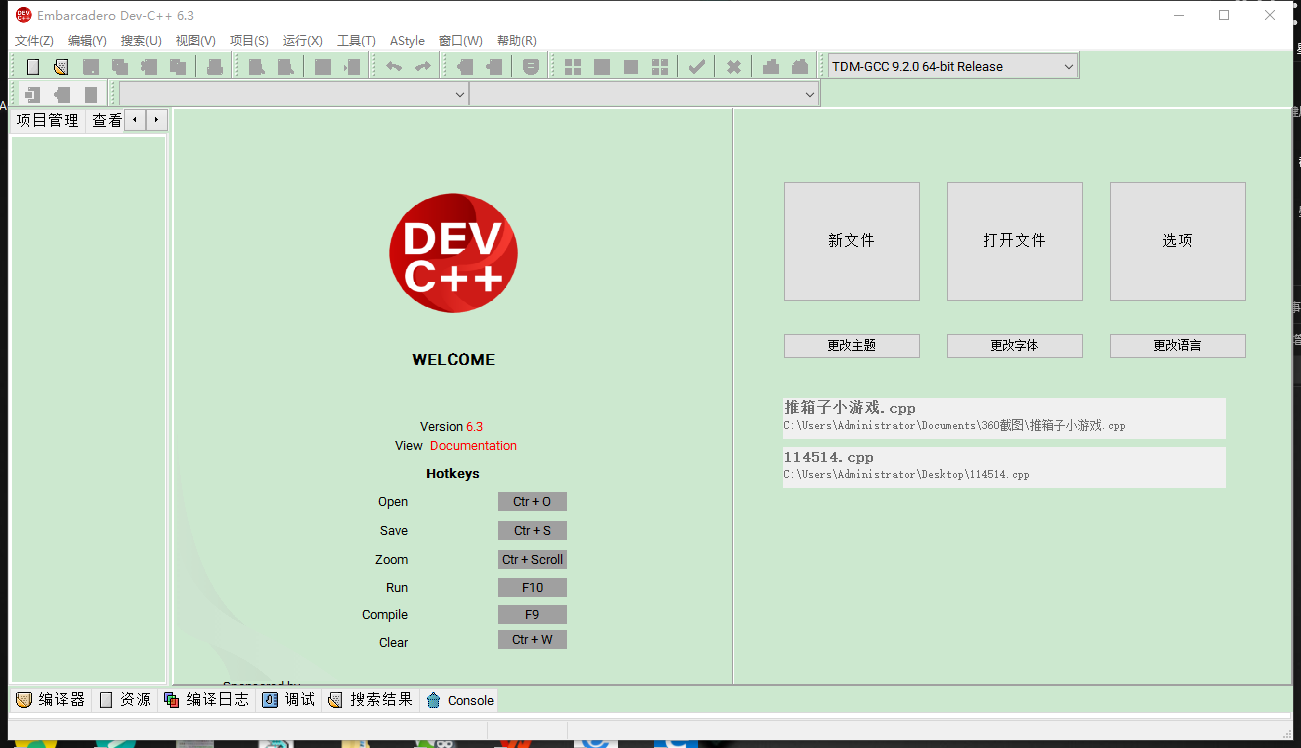Open recent file 推箱子小游戏.cpp
The width and height of the screenshot is (1301, 748).
(1003, 417)
